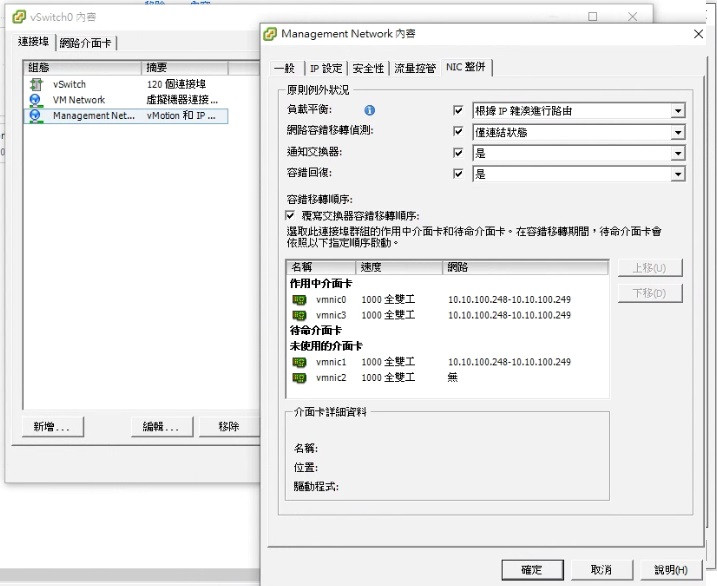Image resolution: width=717 pixels, height=586 pixels.
Task: Click the 網路 column header in adapter list
Action: 525,267
